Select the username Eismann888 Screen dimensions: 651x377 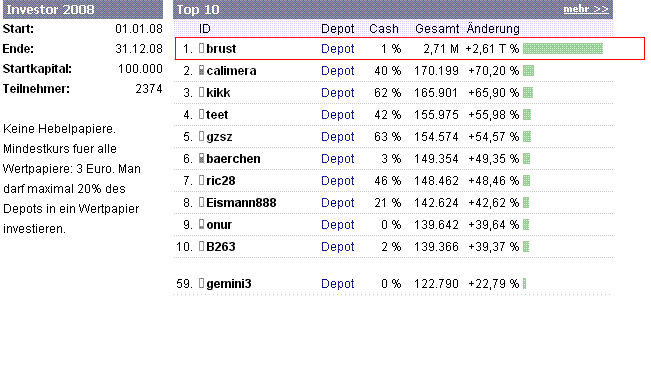click(x=241, y=203)
